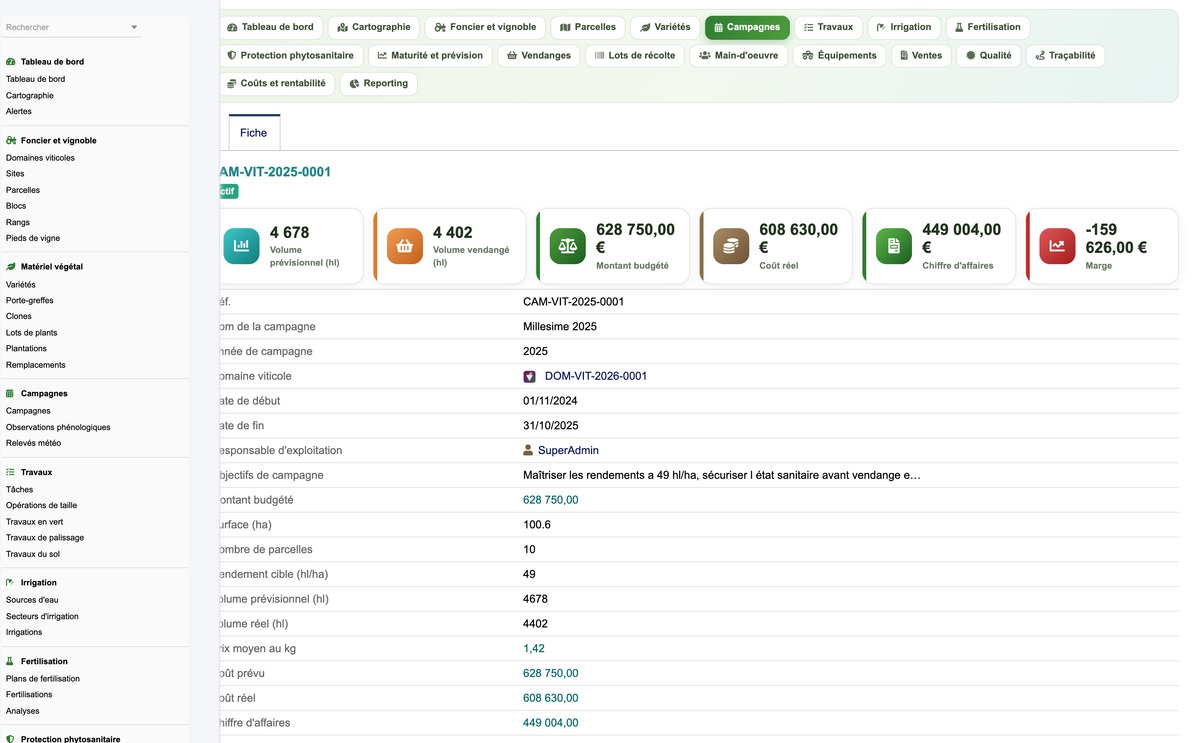
Task: Click the SuperAdmin user icon
Action: 528,451
